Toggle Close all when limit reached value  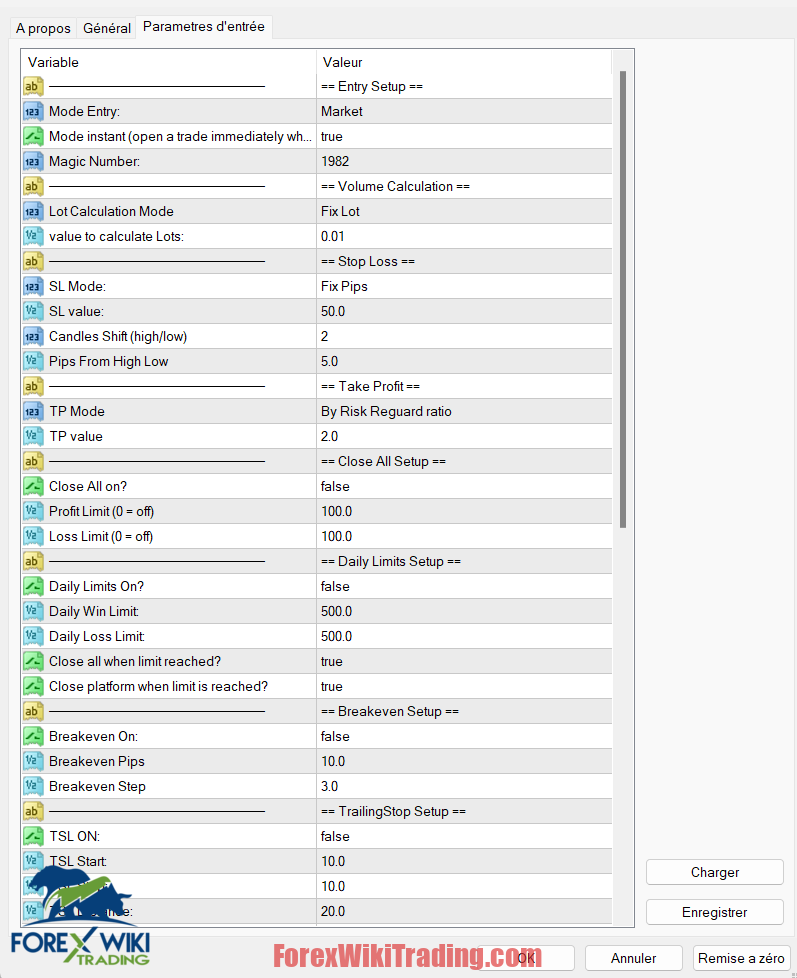[x=465, y=661]
